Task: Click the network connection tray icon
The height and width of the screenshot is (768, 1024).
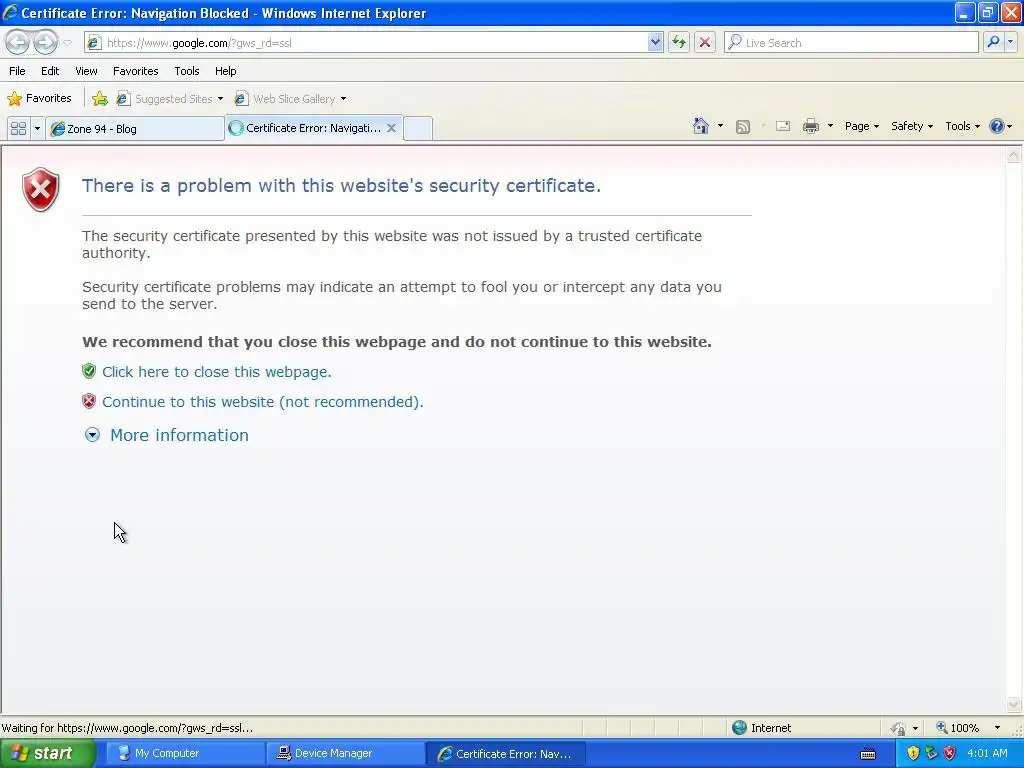Action: (x=931, y=754)
